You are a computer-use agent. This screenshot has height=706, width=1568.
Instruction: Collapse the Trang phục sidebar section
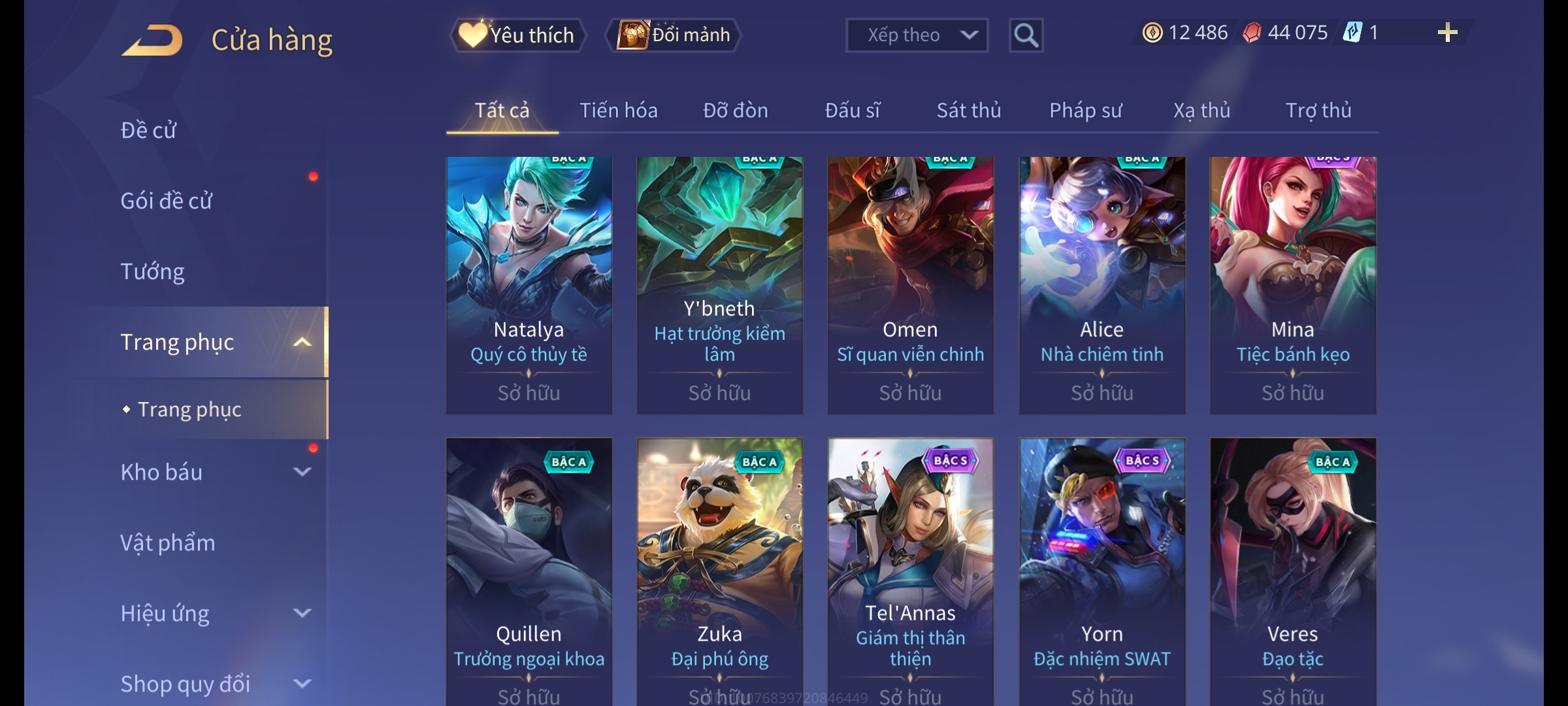pos(302,343)
